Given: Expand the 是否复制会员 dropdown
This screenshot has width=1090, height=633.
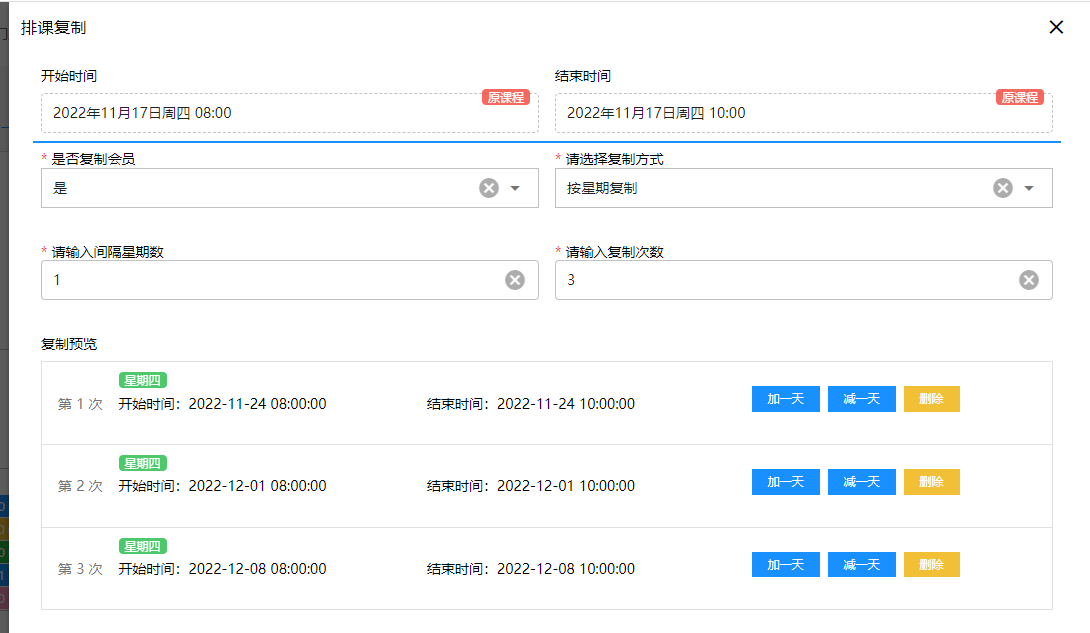Looking at the screenshot, I should [x=515, y=188].
